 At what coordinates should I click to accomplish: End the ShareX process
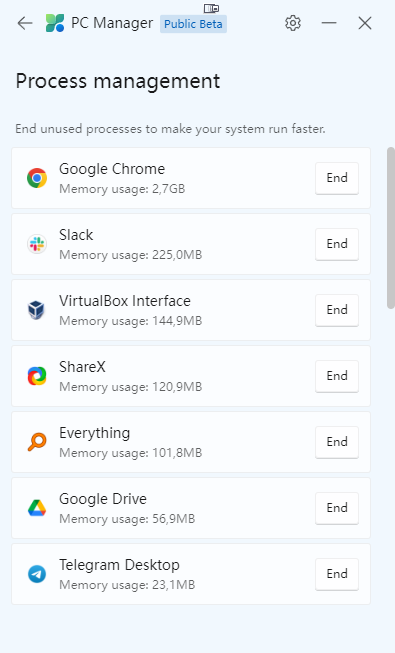click(x=337, y=376)
